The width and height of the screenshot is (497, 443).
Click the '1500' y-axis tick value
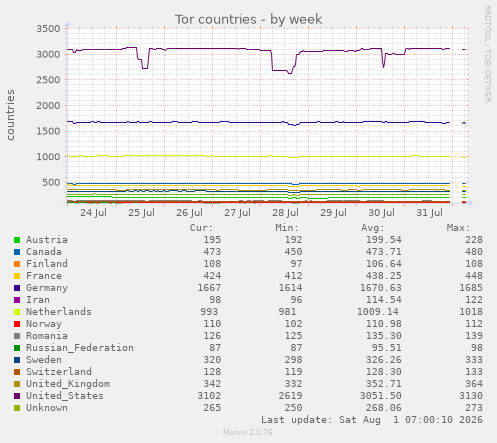48,131
